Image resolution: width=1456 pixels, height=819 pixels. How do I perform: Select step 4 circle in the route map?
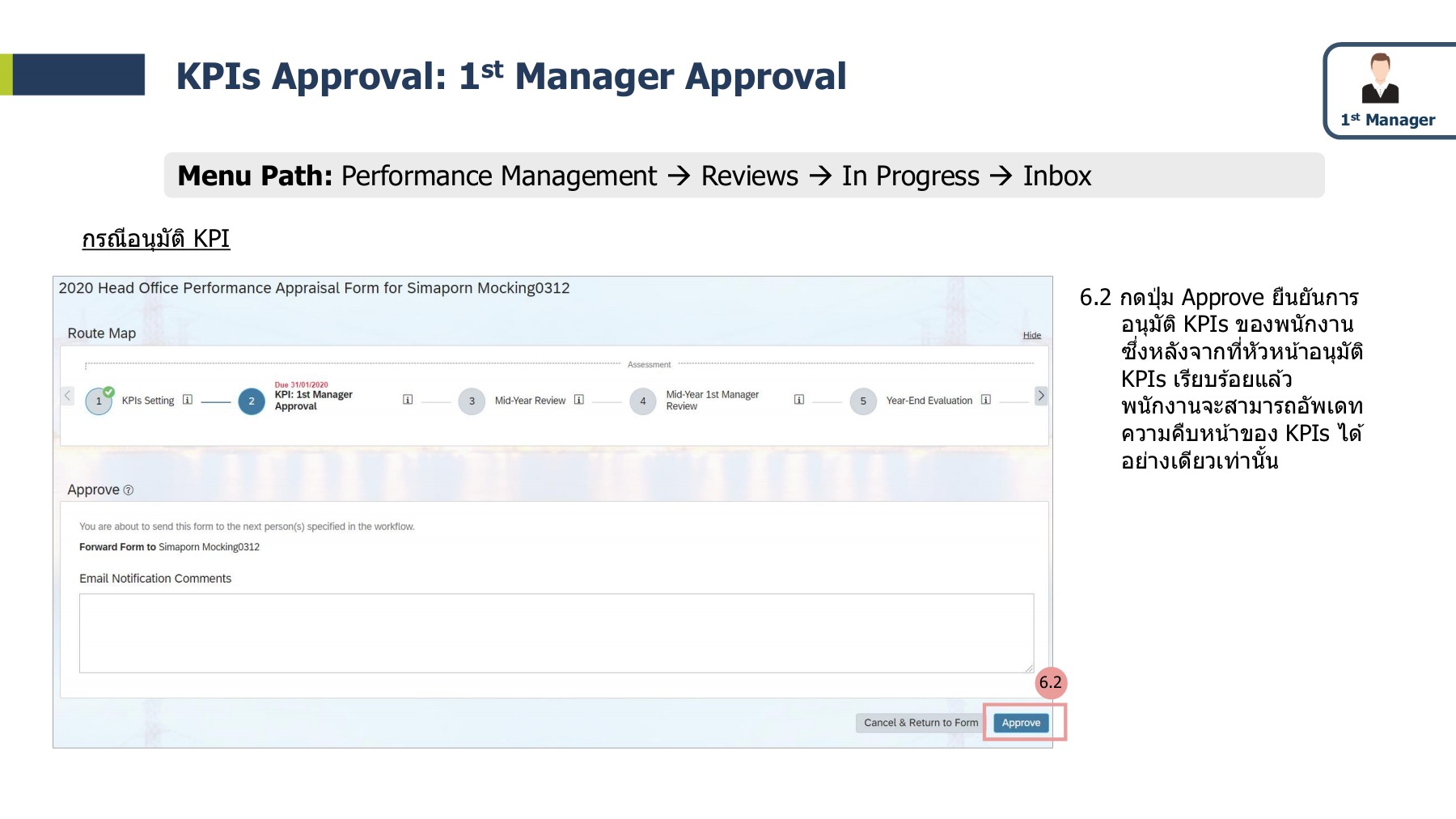(643, 401)
